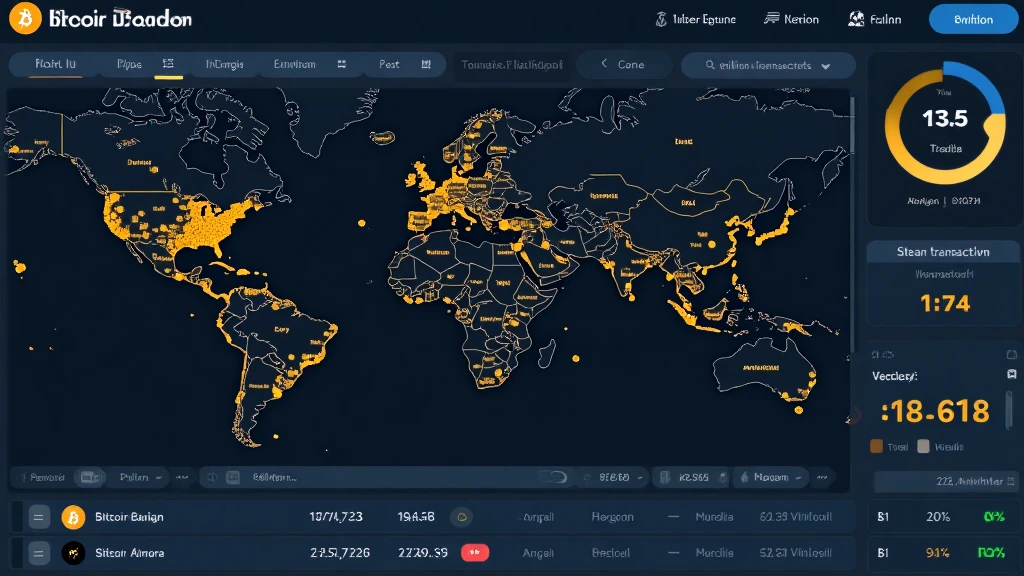Toggle the switch at the end of the Edilloan search bar
This screenshot has height=576, width=1024.
click(x=553, y=477)
